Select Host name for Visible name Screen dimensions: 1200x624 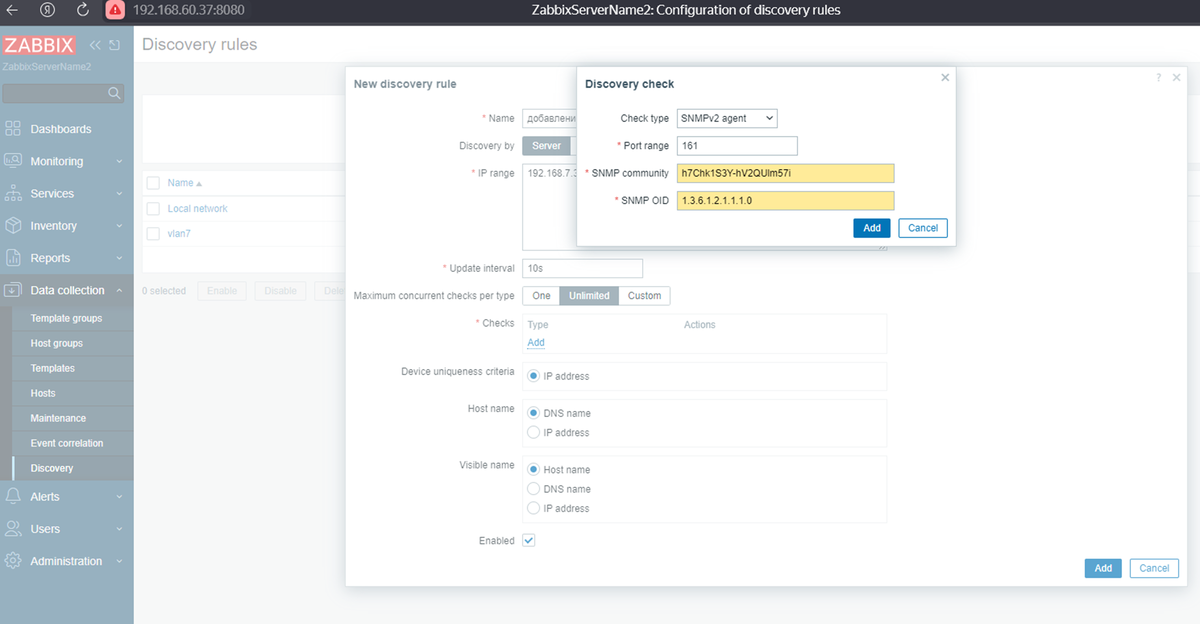click(533, 470)
